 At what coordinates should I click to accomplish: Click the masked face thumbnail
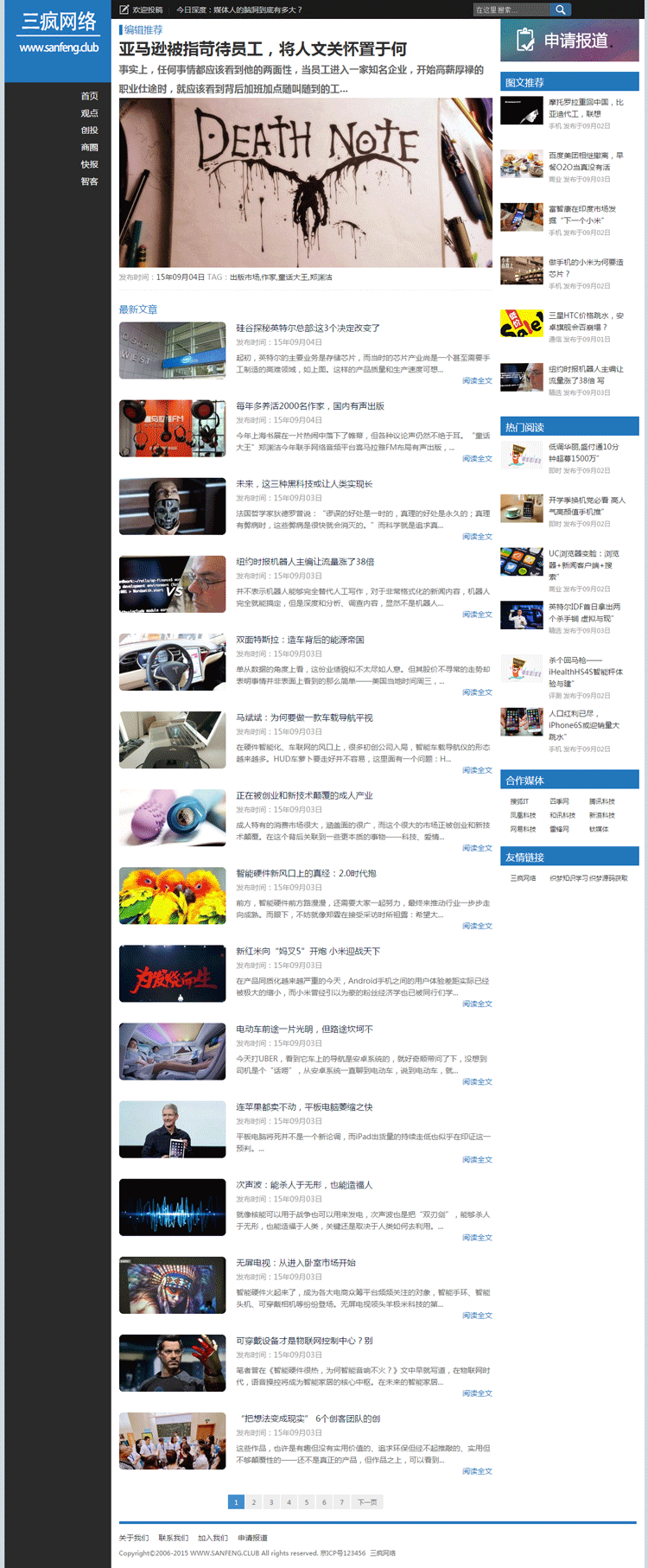172,507
